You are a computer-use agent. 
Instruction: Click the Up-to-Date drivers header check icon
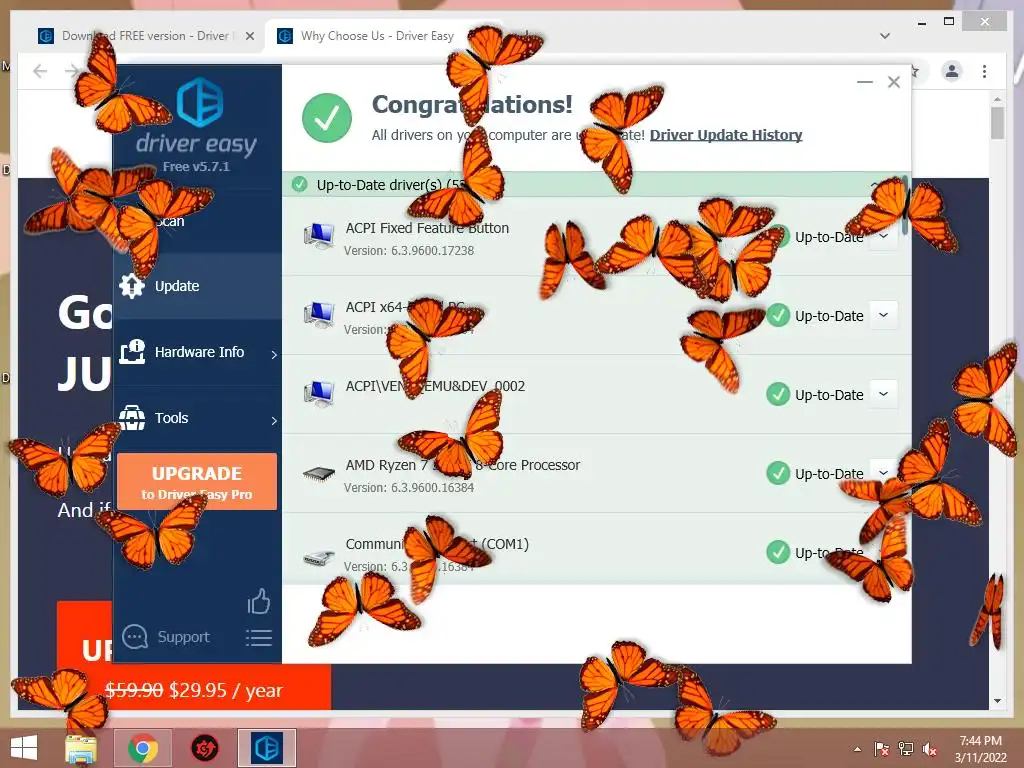[300, 185]
